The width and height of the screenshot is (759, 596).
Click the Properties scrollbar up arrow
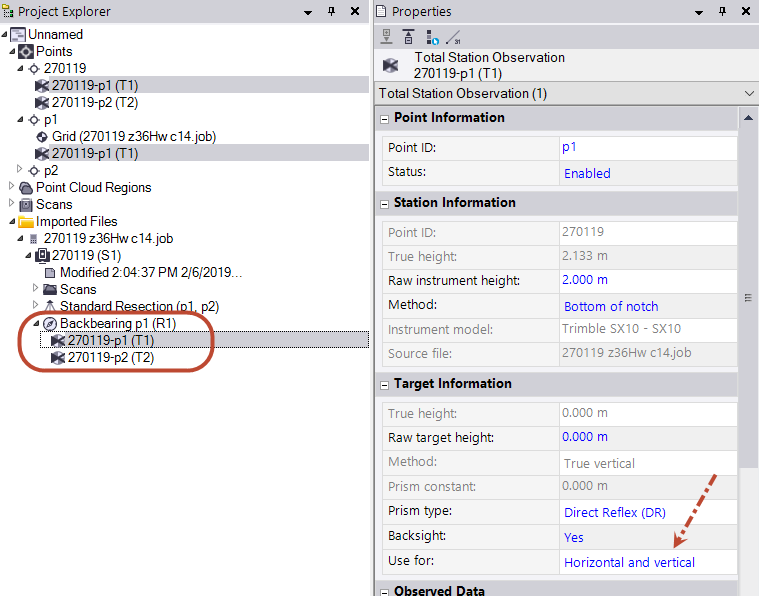(748, 117)
